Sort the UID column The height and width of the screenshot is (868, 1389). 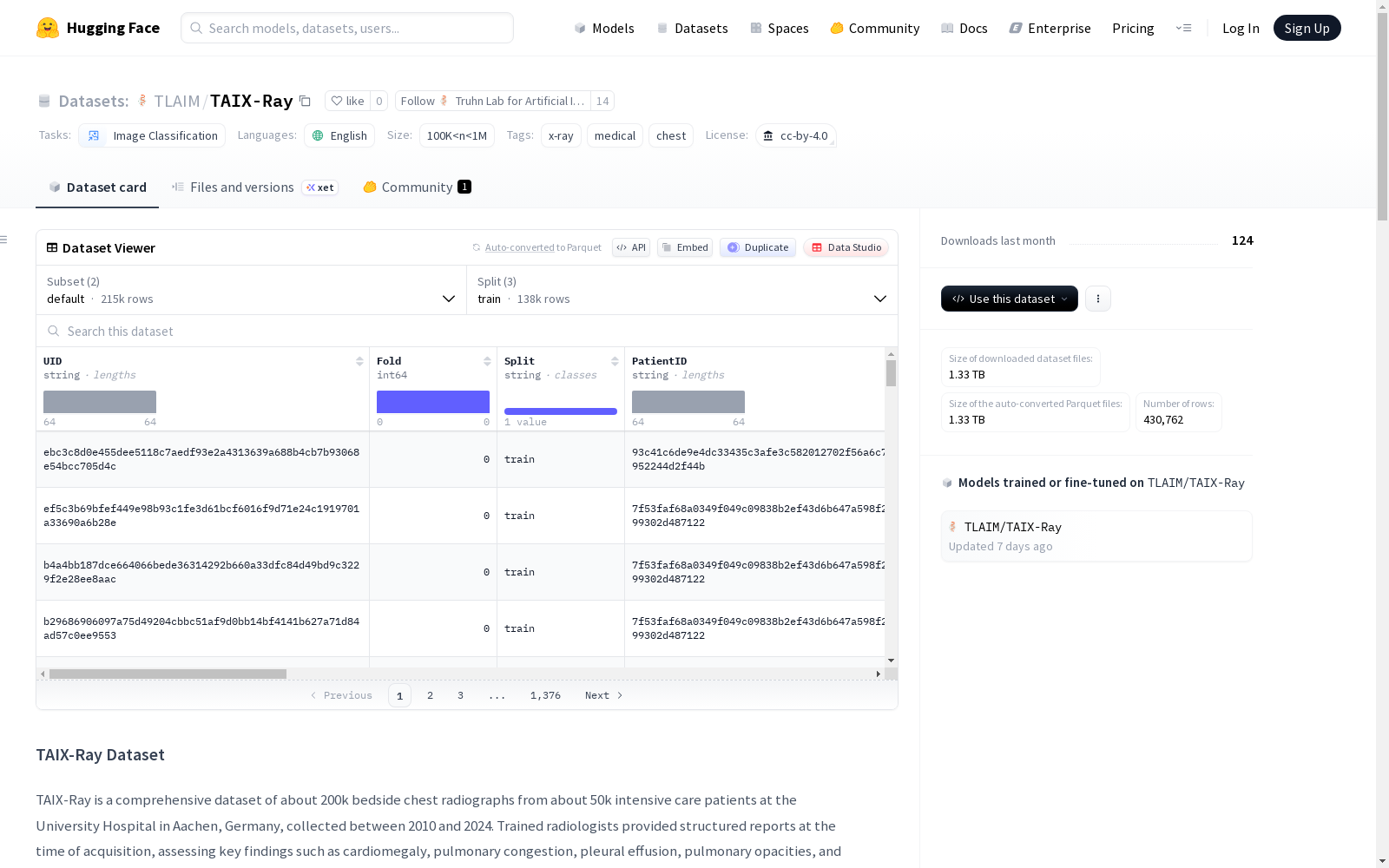tap(359, 361)
